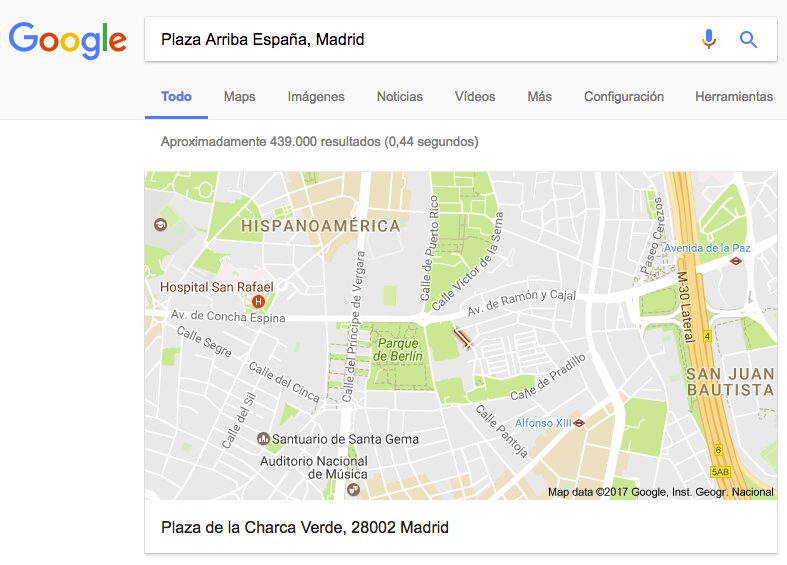
Task: Open the Google logo homepage
Action: pyautogui.click(x=67, y=40)
